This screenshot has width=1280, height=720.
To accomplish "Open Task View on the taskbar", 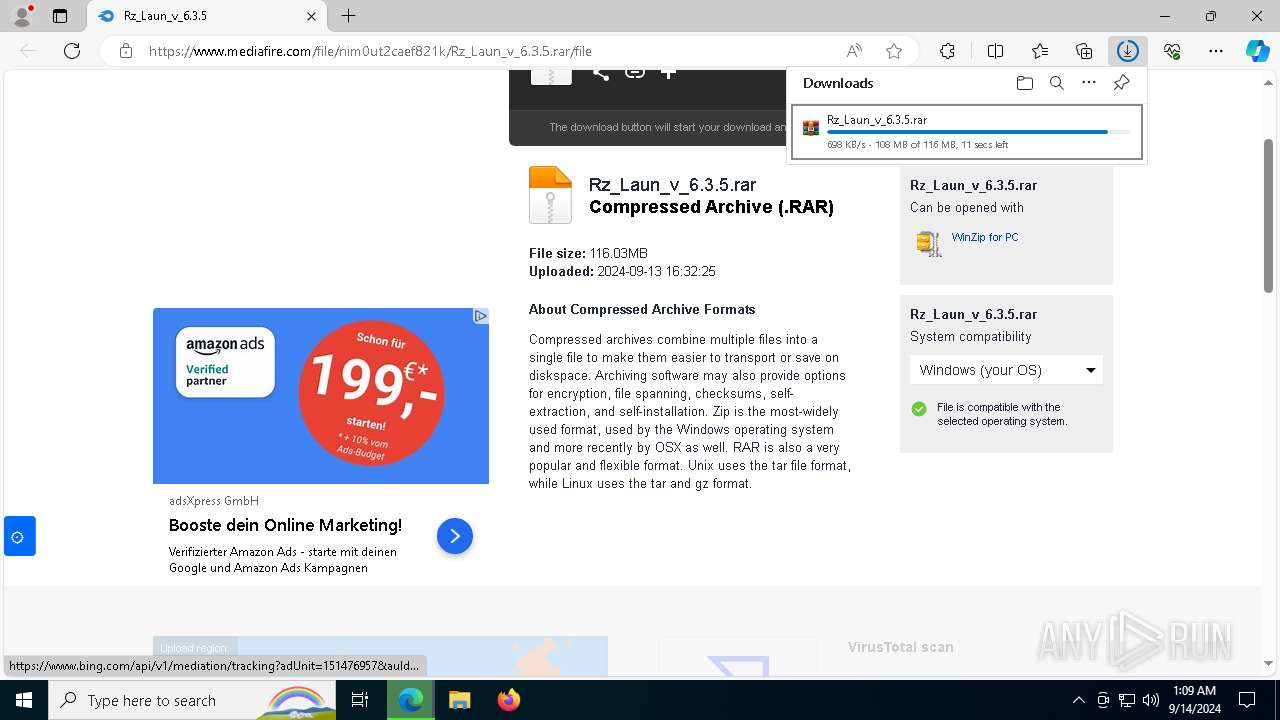I will pos(360,700).
